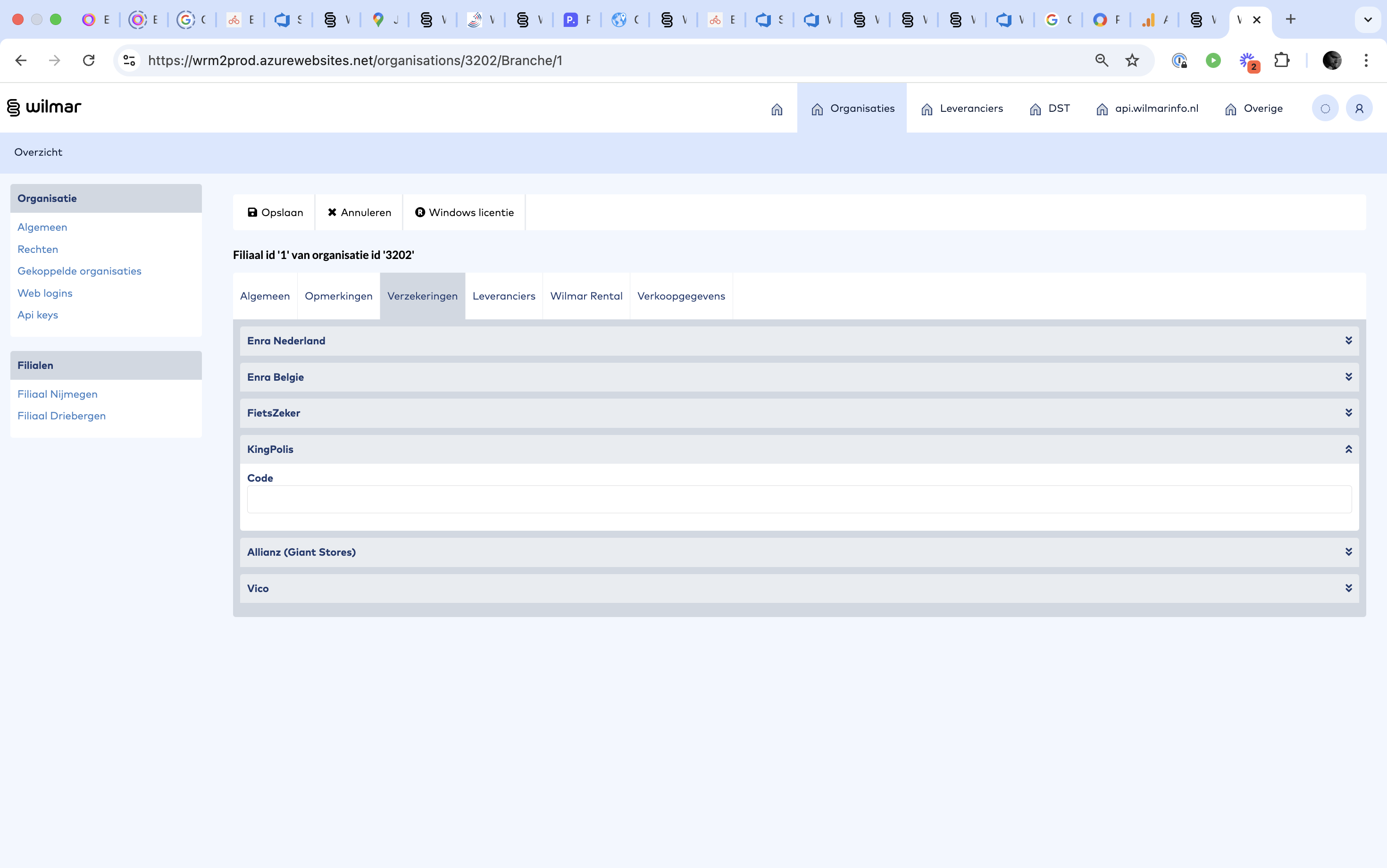Reload the page
Image resolution: width=1387 pixels, height=868 pixels.
(88, 60)
